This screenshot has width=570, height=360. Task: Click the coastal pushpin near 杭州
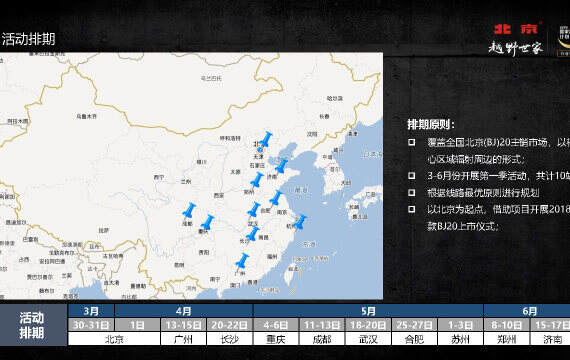(x=300, y=222)
